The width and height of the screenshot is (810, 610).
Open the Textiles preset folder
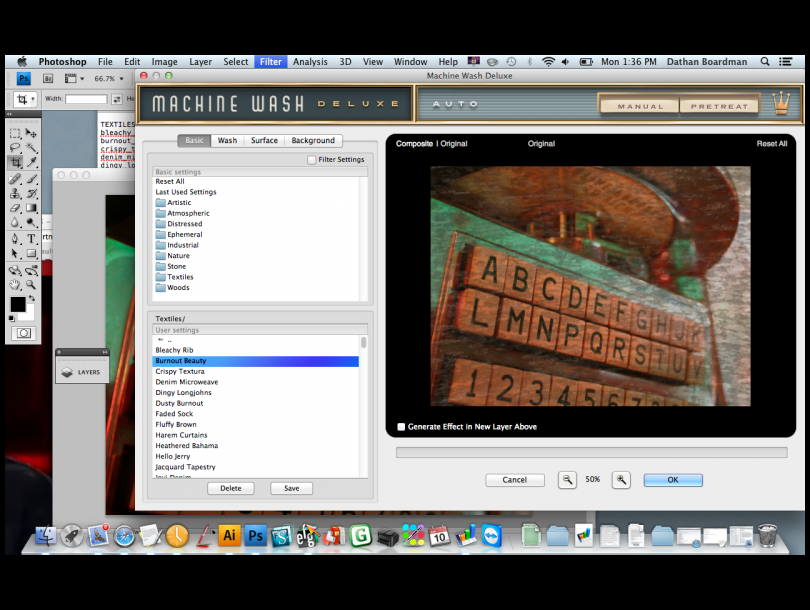(179, 277)
